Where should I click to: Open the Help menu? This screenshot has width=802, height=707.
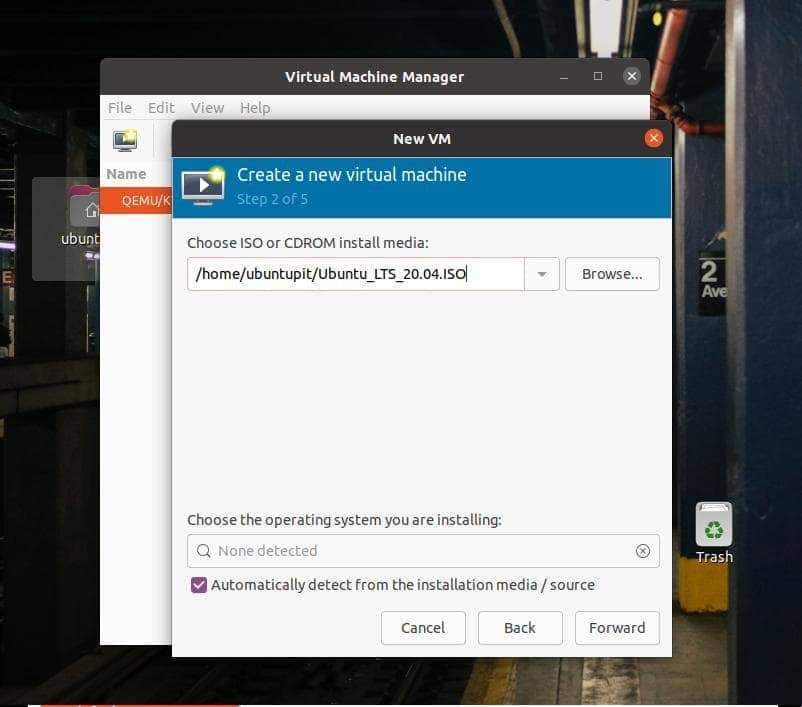[255, 108]
